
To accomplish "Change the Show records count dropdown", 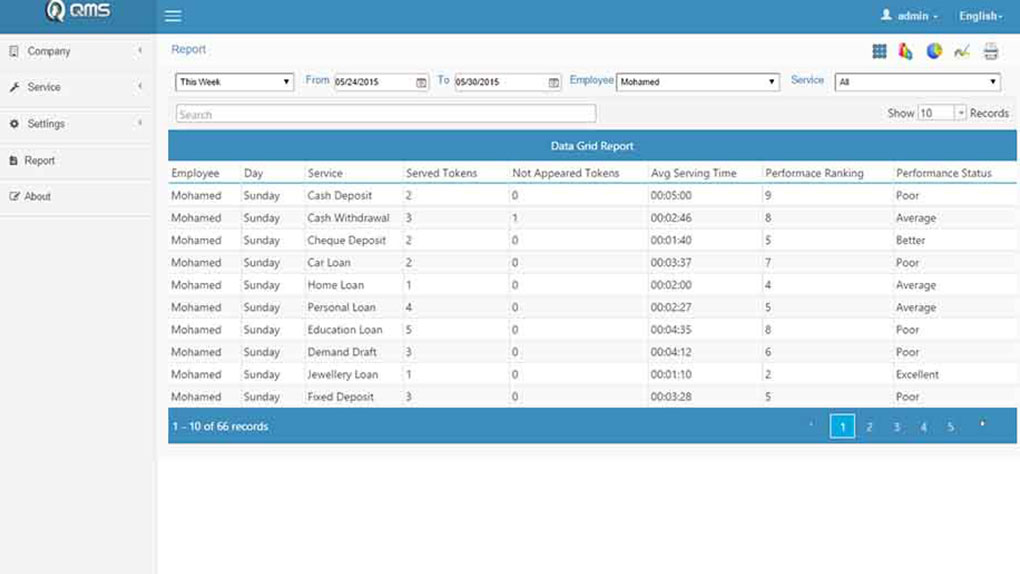I will pos(942,113).
